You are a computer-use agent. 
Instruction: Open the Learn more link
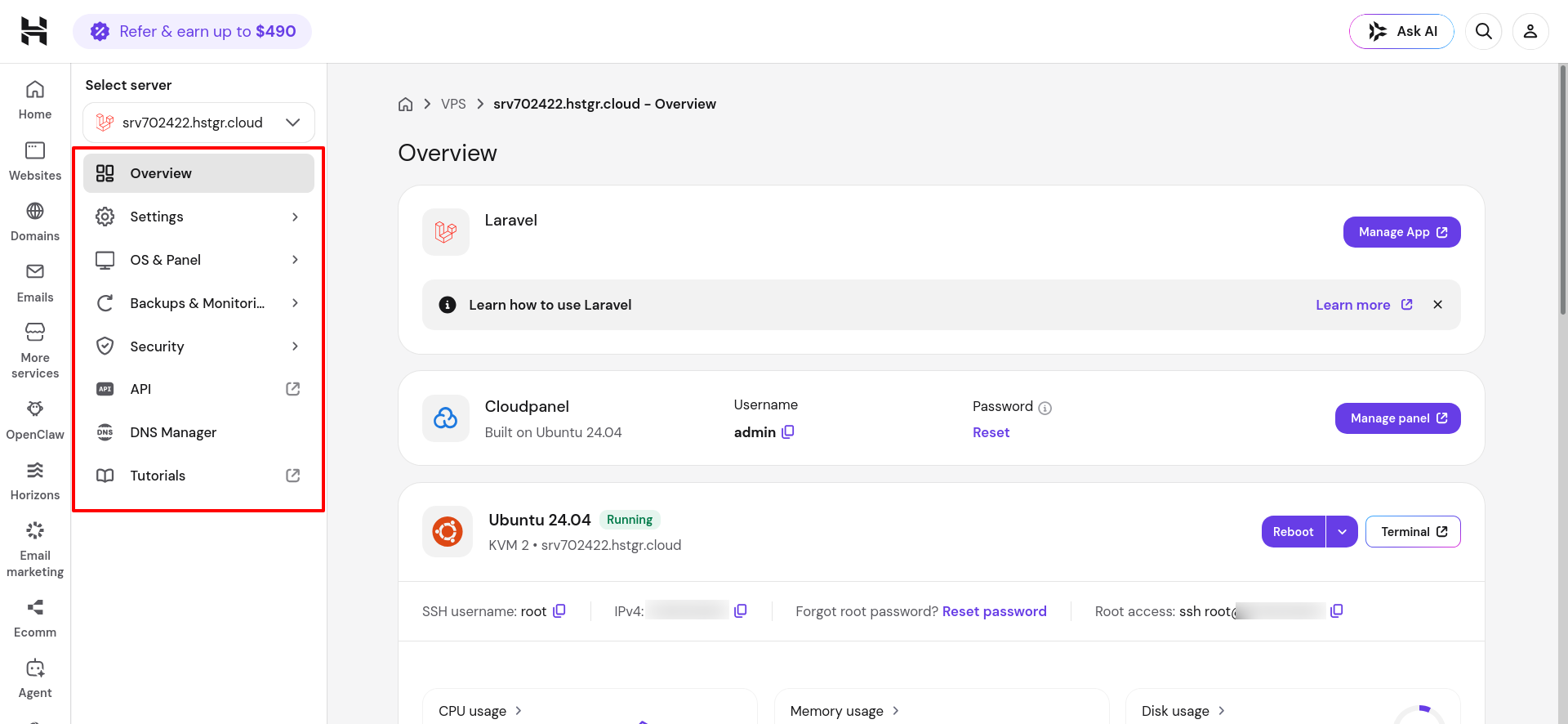[1364, 305]
